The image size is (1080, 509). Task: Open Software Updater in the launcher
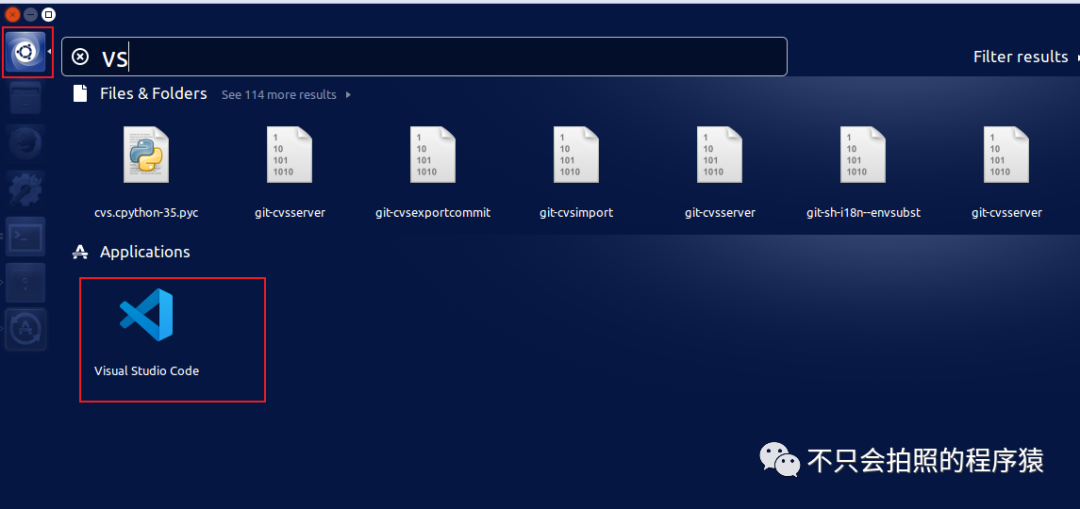(x=25, y=329)
